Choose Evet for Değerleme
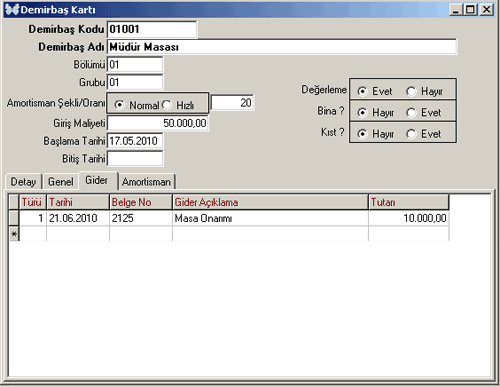Viewport: 500px width, 387px height. tap(362, 91)
